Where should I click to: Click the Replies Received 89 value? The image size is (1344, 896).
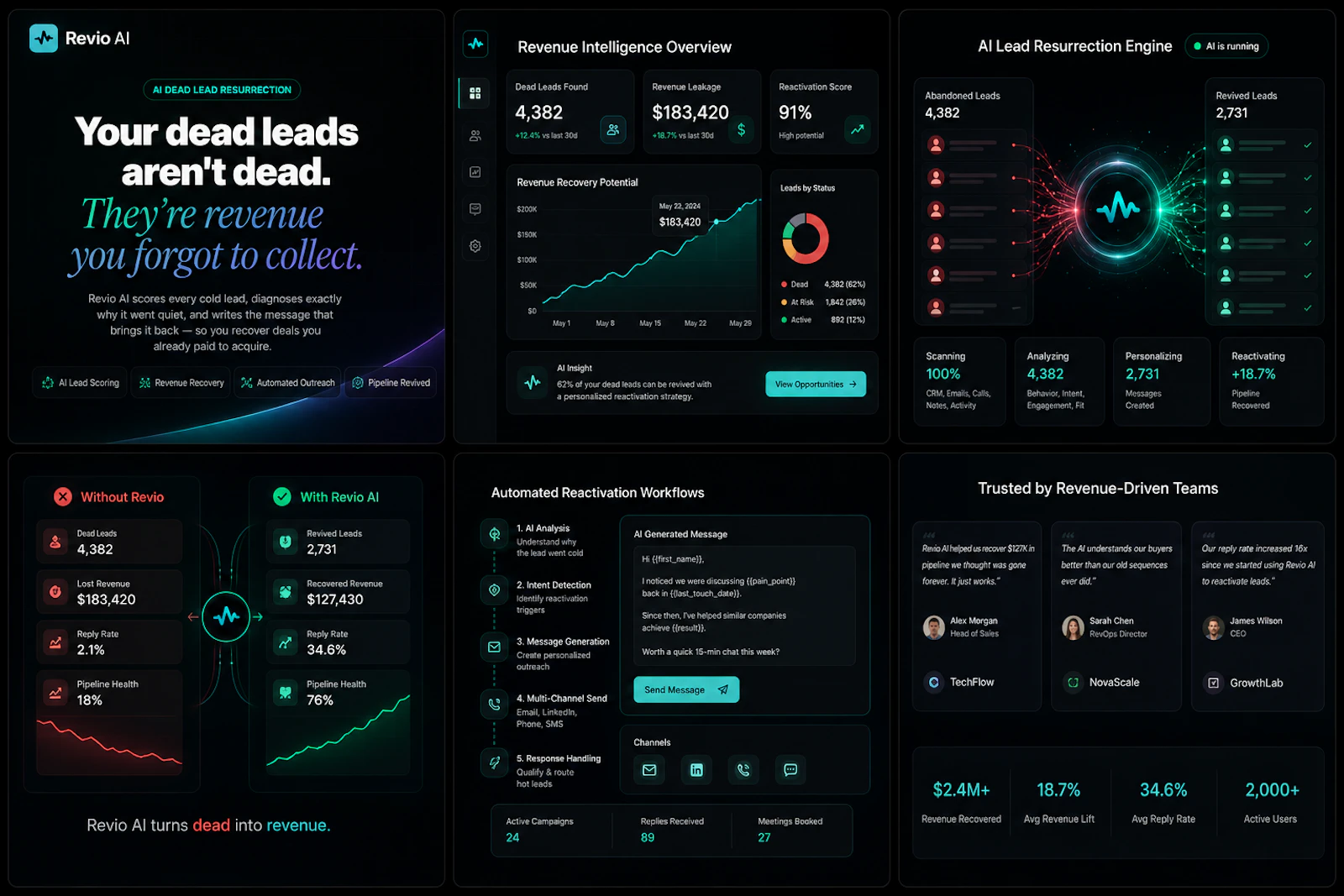click(648, 837)
